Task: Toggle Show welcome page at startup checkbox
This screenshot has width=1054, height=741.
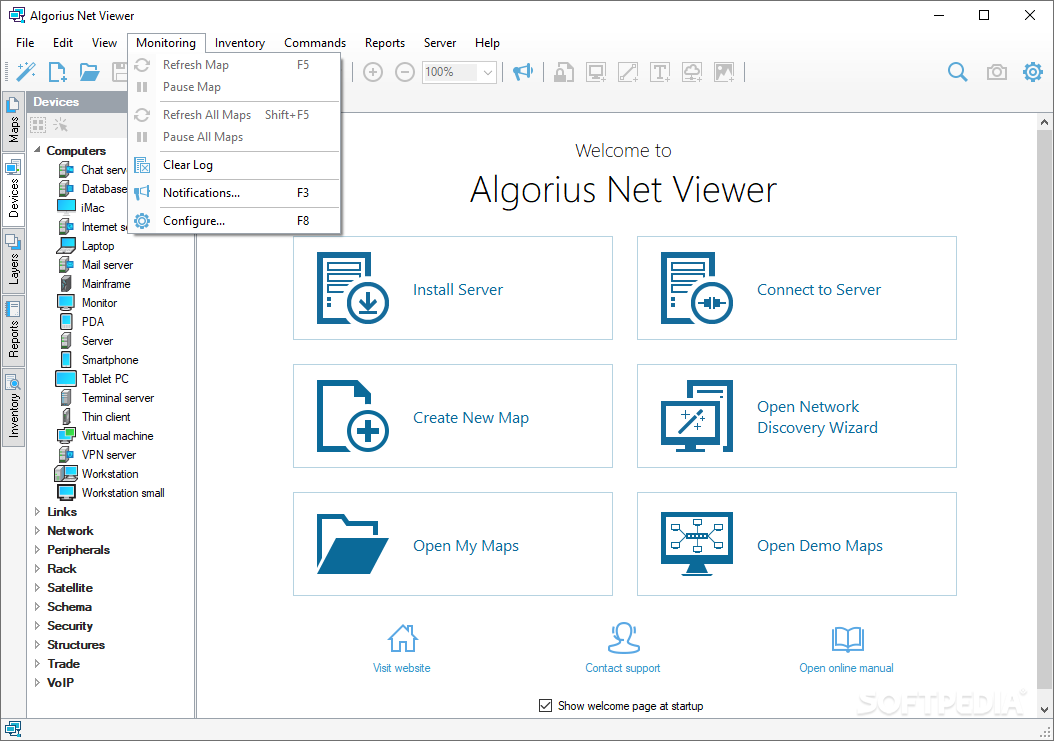Action: [545, 705]
